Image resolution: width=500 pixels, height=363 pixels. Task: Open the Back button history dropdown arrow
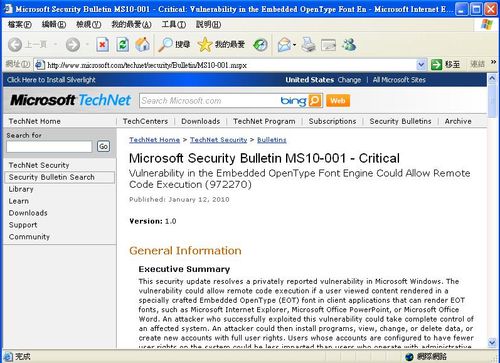pos(55,44)
